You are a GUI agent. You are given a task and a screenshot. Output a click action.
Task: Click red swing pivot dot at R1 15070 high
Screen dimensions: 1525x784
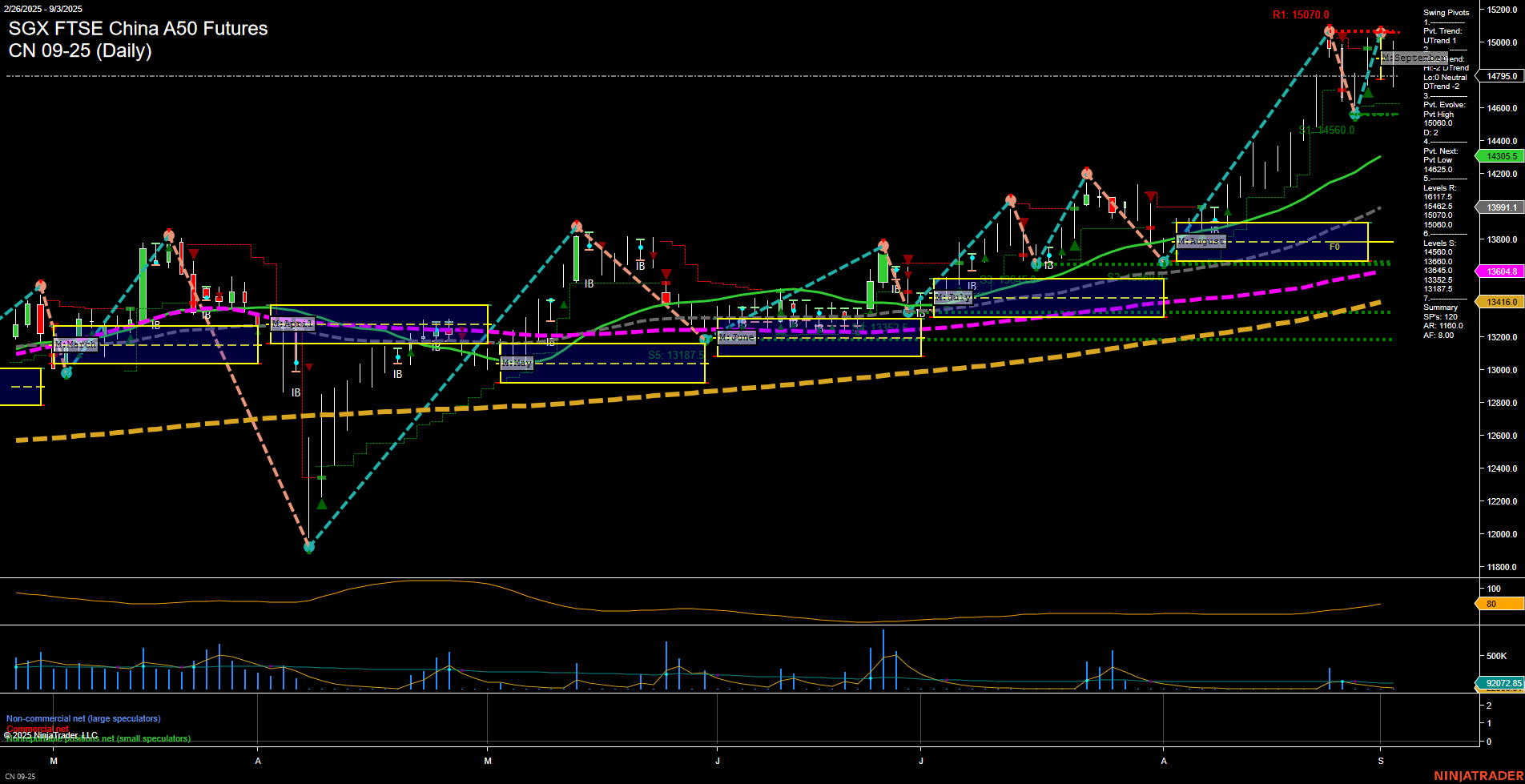pos(1329,31)
